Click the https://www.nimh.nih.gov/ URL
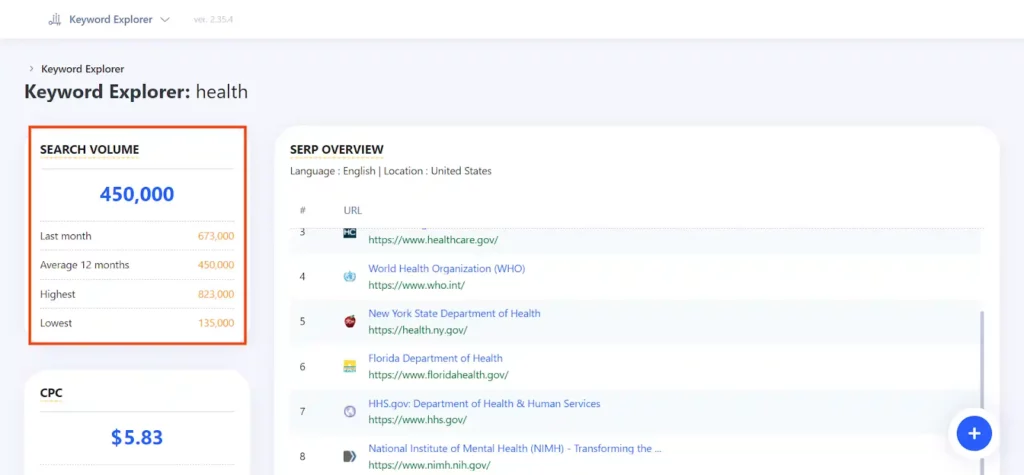The width and height of the screenshot is (1024, 475). (x=427, y=465)
